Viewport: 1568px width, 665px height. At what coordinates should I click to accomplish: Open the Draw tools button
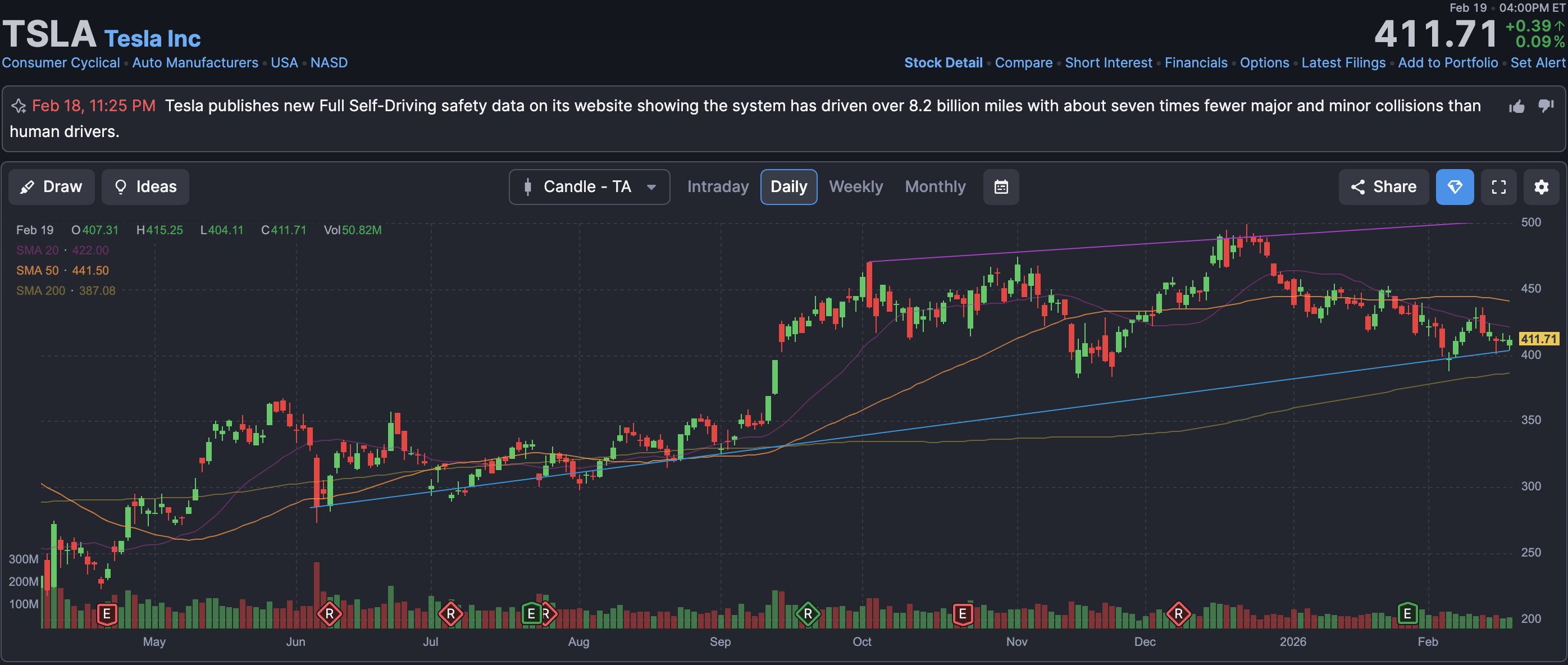pyautogui.click(x=52, y=187)
